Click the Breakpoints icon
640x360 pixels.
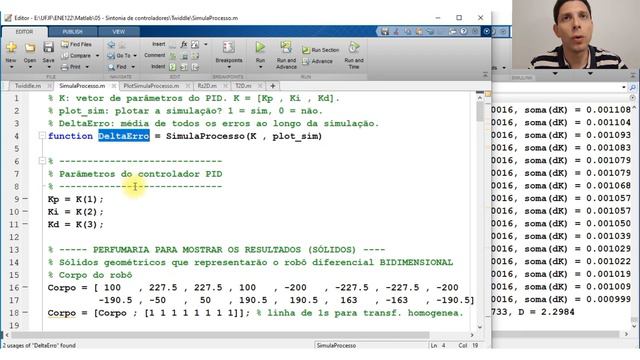pyautogui.click(x=229, y=47)
